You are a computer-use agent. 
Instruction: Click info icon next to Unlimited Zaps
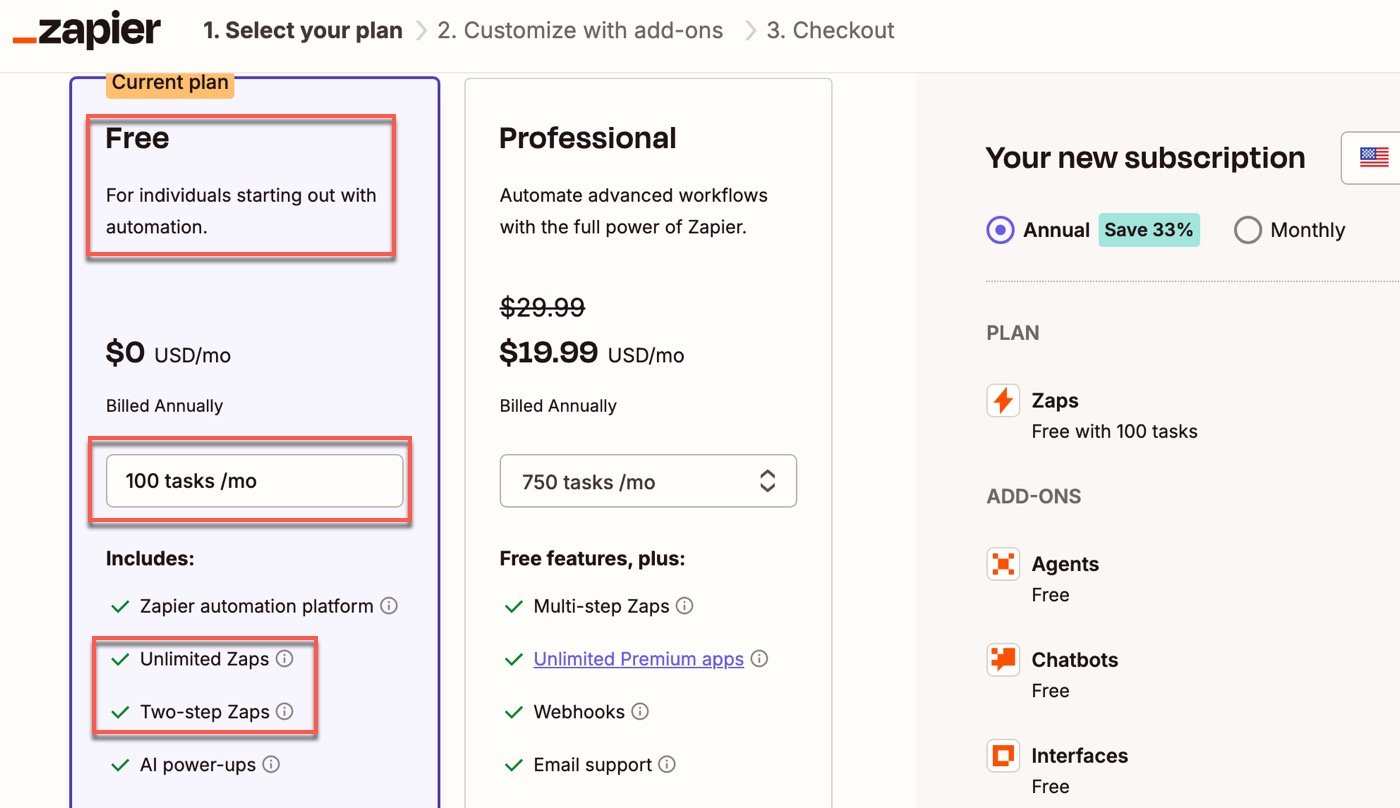point(284,659)
